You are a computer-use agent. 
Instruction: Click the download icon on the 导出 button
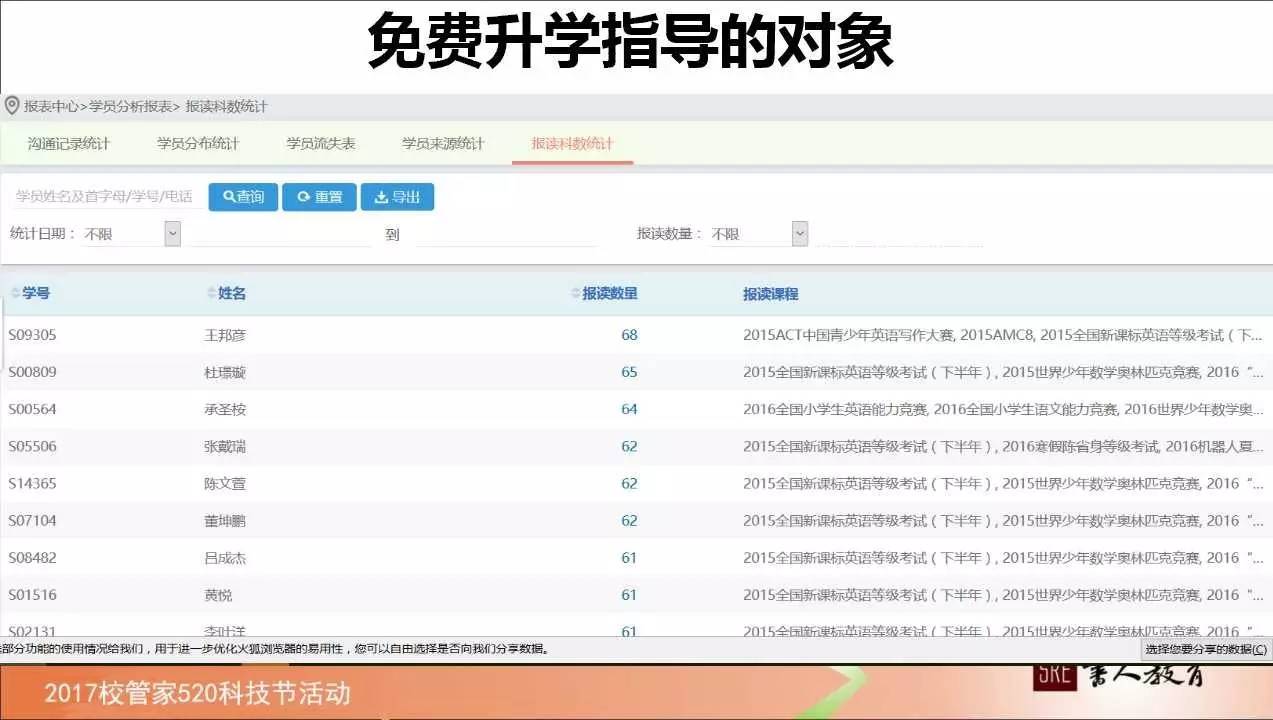[x=383, y=196]
